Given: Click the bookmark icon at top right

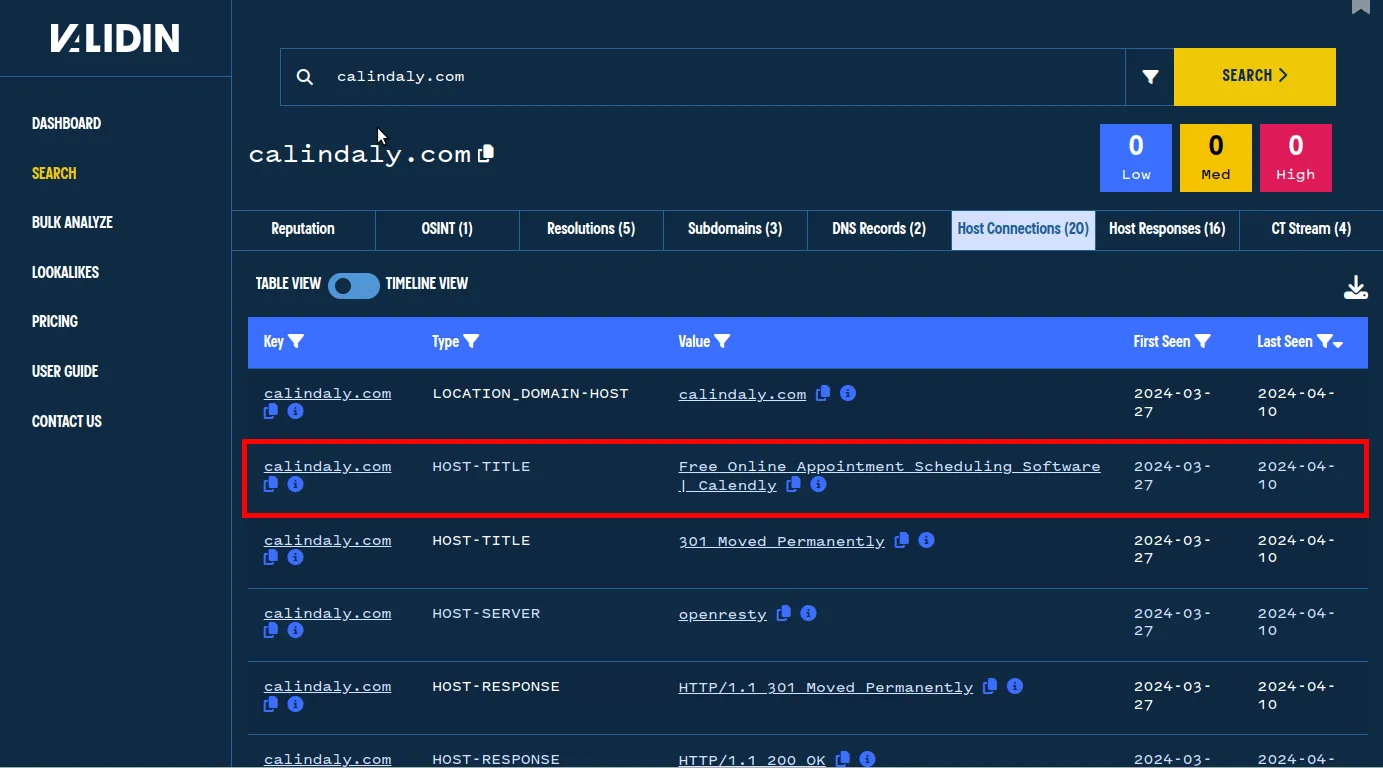Looking at the screenshot, I should click(1360, 6).
